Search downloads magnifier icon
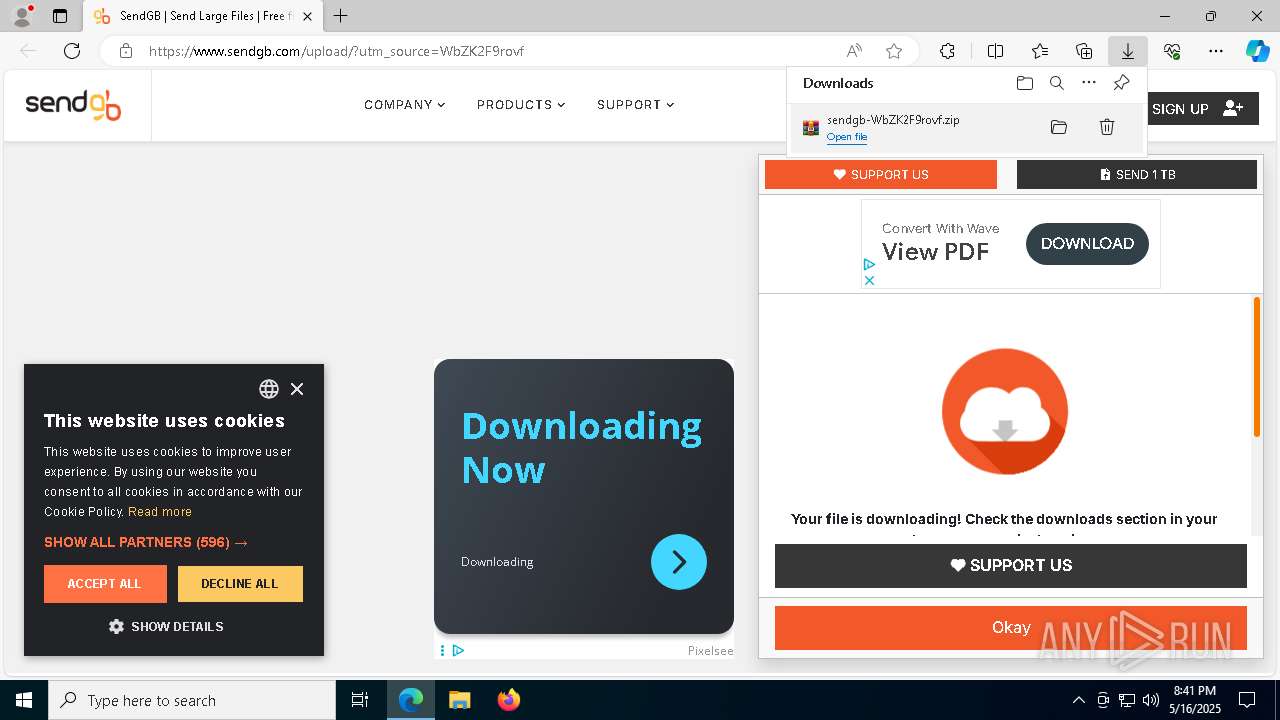 (x=1056, y=83)
